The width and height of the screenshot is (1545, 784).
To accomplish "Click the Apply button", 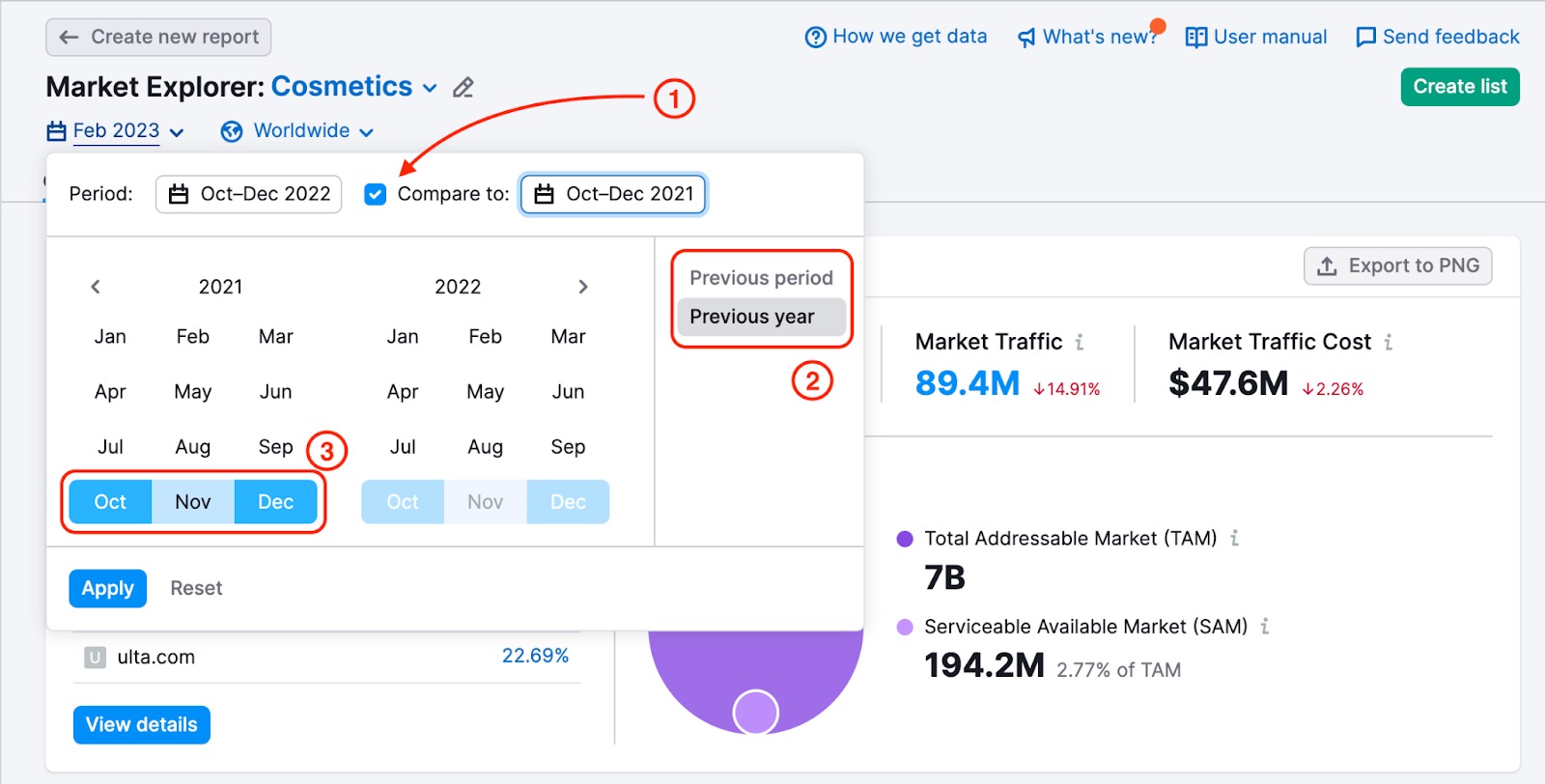I will tap(108, 589).
